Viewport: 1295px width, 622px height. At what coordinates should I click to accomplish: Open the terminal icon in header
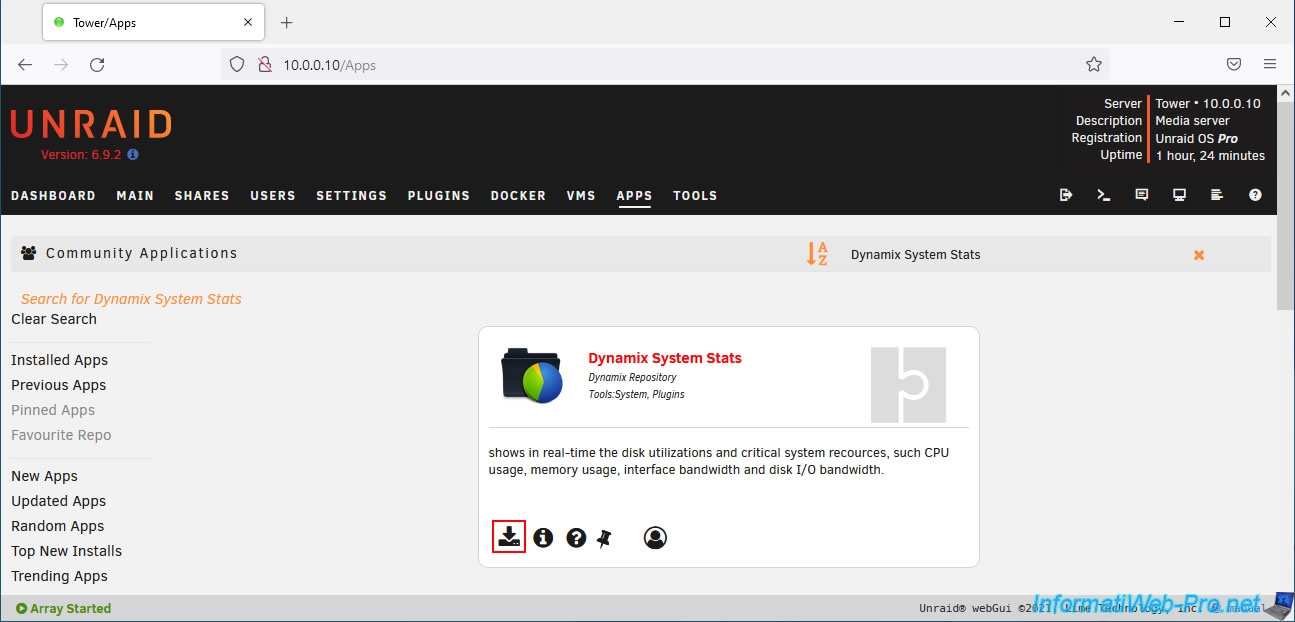coord(1104,195)
